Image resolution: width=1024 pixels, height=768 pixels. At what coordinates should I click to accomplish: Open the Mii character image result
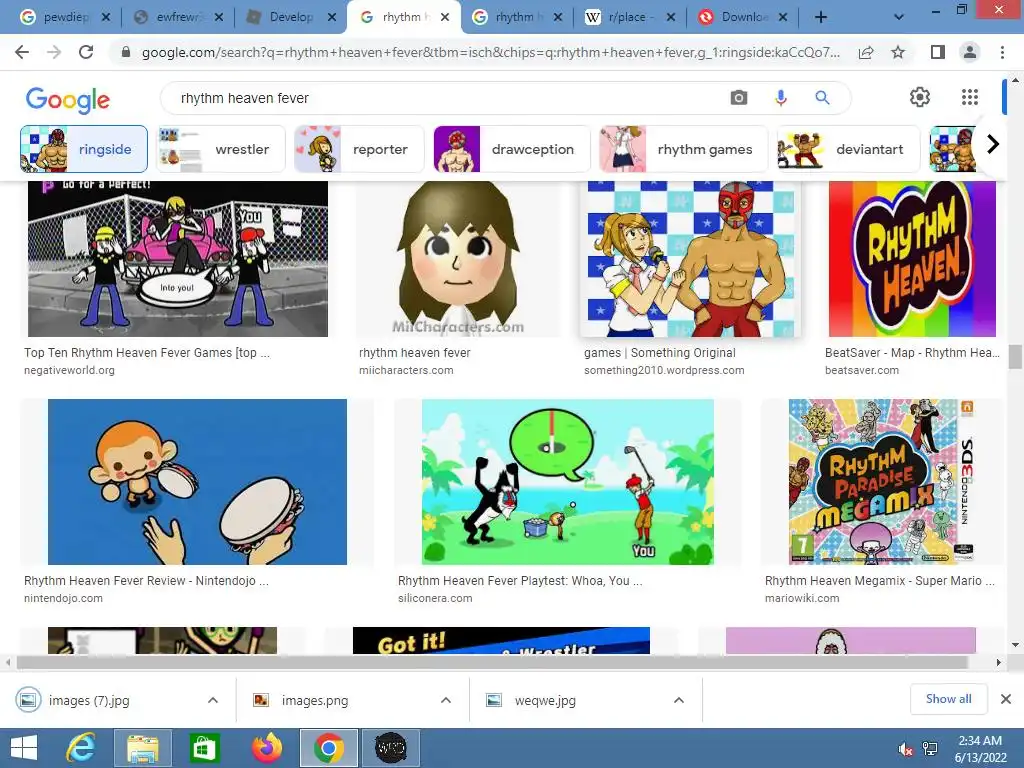click(x=458, y=259)
